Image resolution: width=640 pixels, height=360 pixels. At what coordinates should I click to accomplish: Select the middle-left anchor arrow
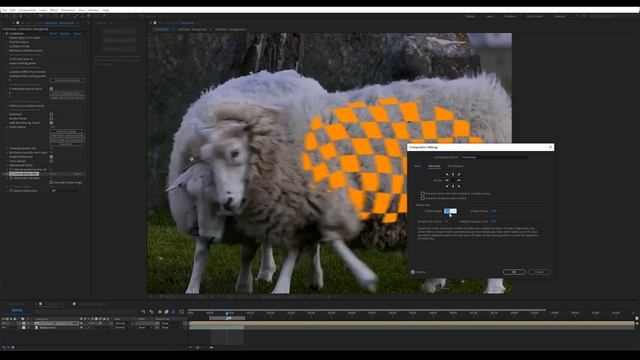[x=447, y=180]
